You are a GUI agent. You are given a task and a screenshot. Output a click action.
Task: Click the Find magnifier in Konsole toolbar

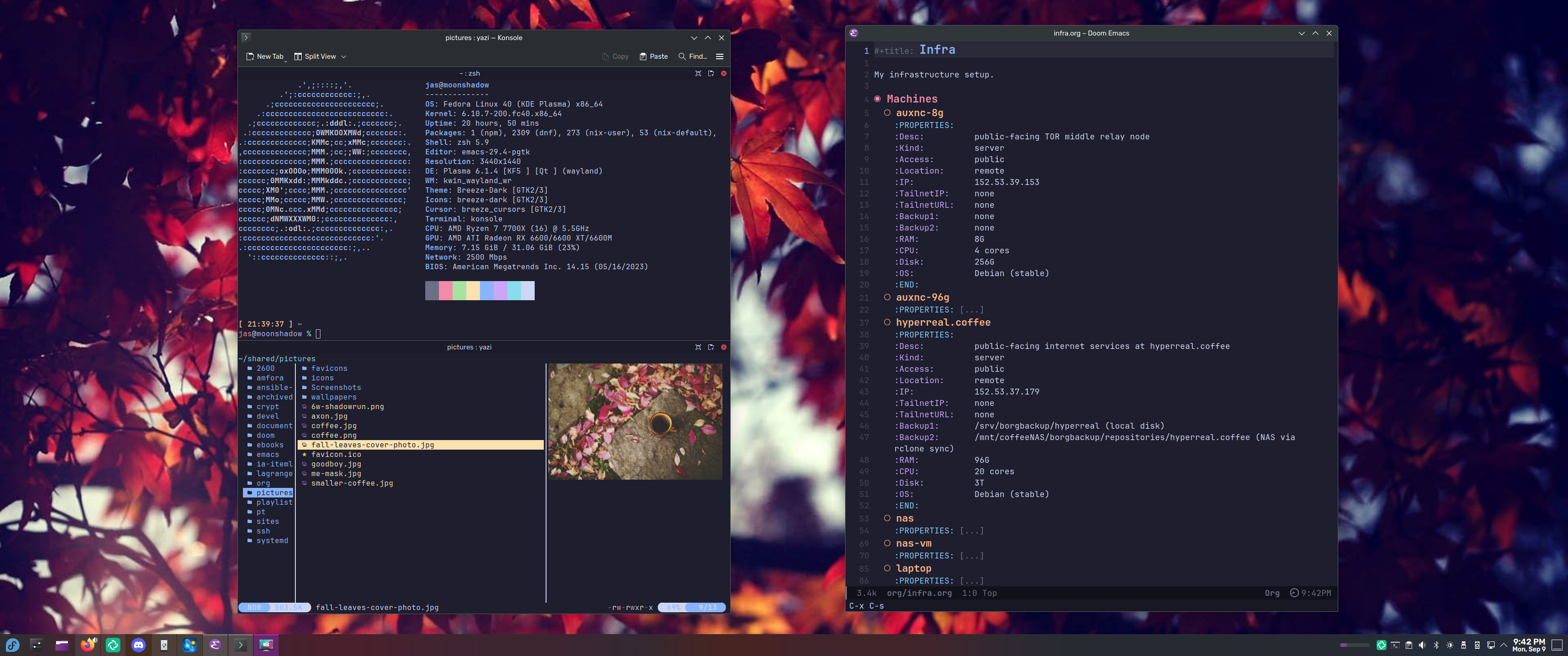[682, 56]
